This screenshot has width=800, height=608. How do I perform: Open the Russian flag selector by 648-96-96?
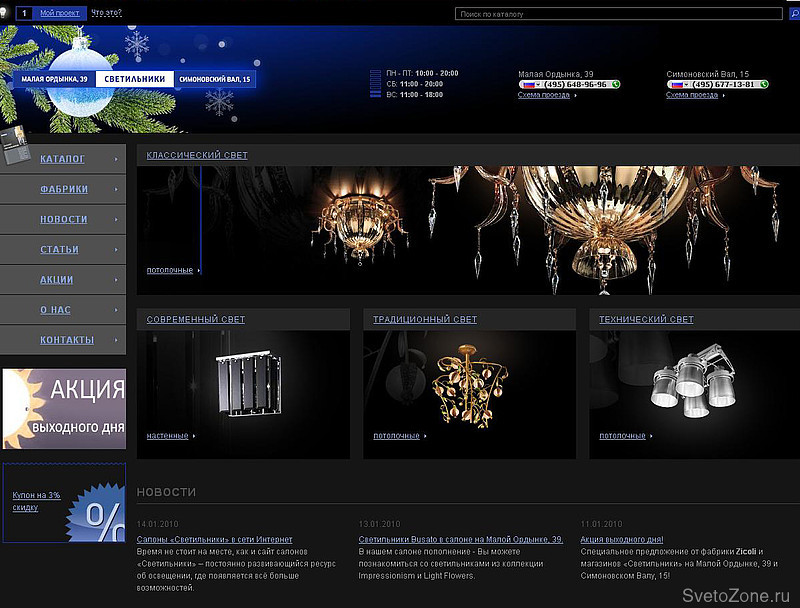coord(530,85)
